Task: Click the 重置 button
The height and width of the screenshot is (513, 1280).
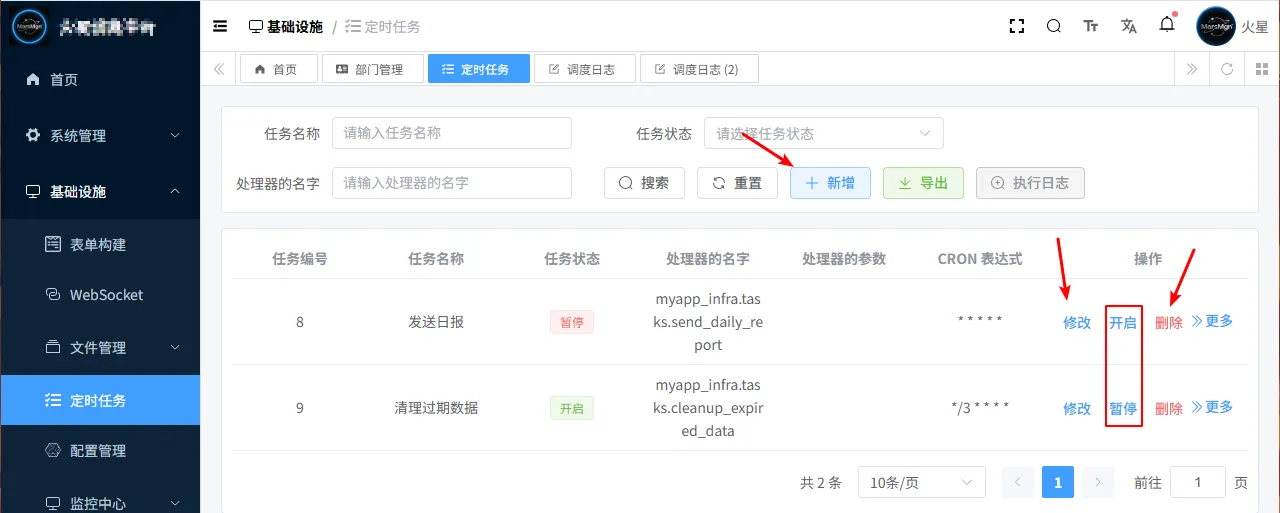Action: point(737,183)
